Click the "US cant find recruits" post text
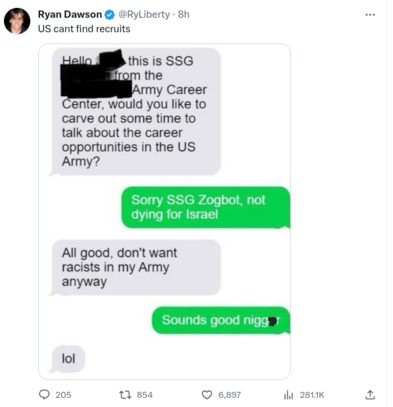Image resolution: width=393 pixels, height=407 pixels. (x=84, y=29)
